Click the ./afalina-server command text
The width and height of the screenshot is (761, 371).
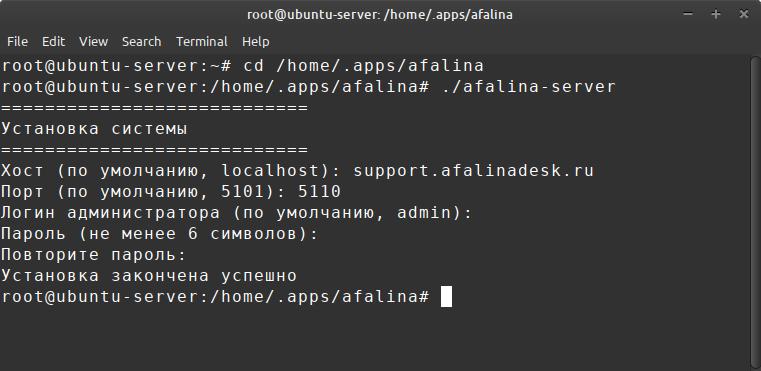[x=529, y=87]
